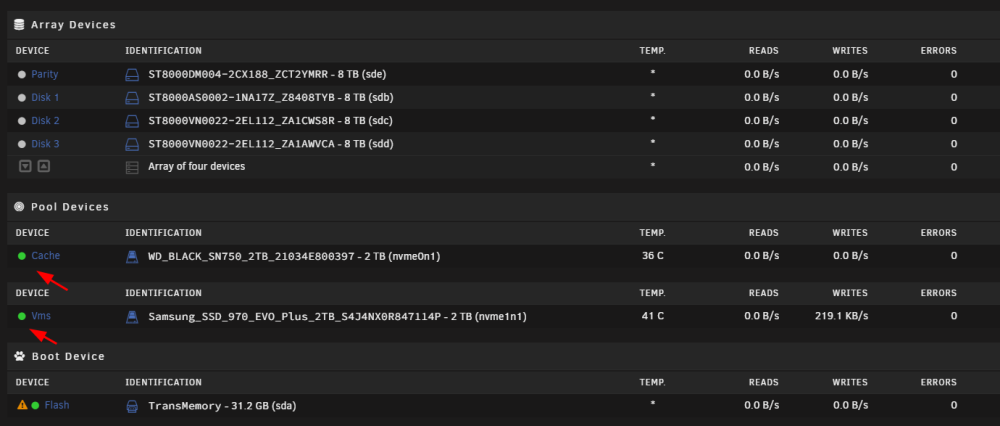Click the Parity disk drive icon
This screenshot has height=426, width=1000.
[131, 75]
